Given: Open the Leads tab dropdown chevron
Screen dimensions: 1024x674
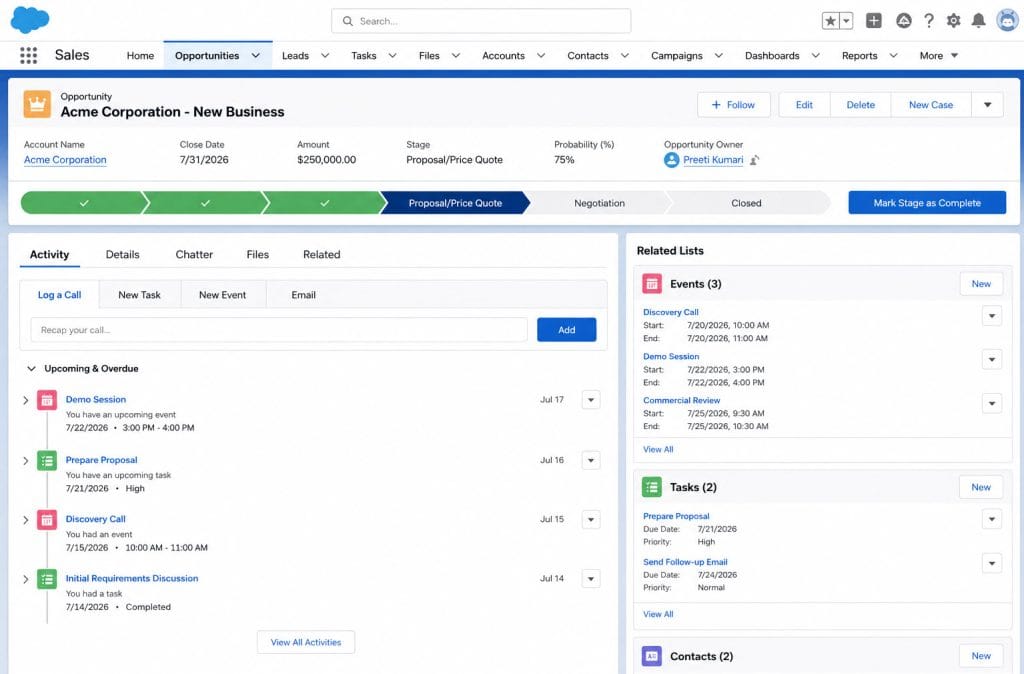Looking at the screenshot, I should pos(325,56).
